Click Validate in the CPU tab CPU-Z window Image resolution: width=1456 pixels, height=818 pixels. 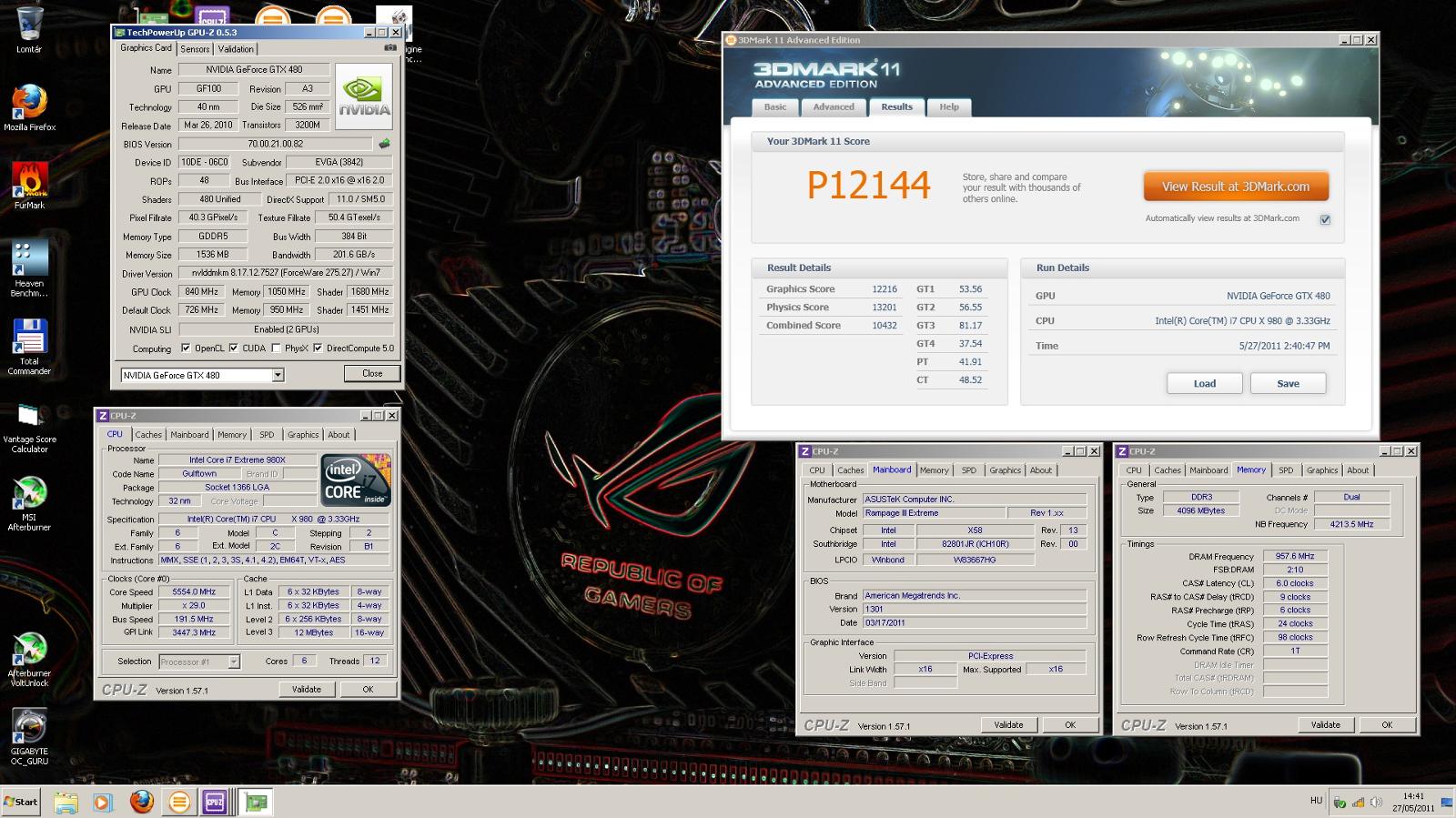[x=307, y=690]
